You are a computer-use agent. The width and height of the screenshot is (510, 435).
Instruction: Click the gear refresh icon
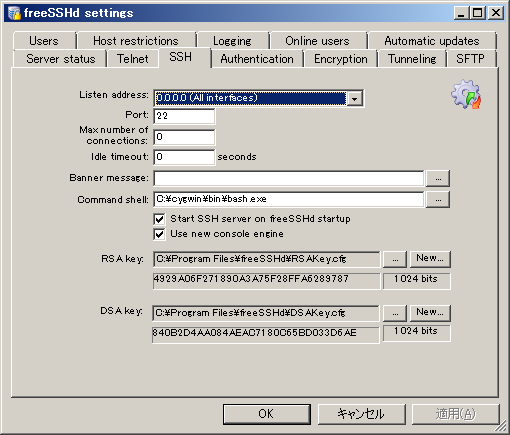(466, 94)
